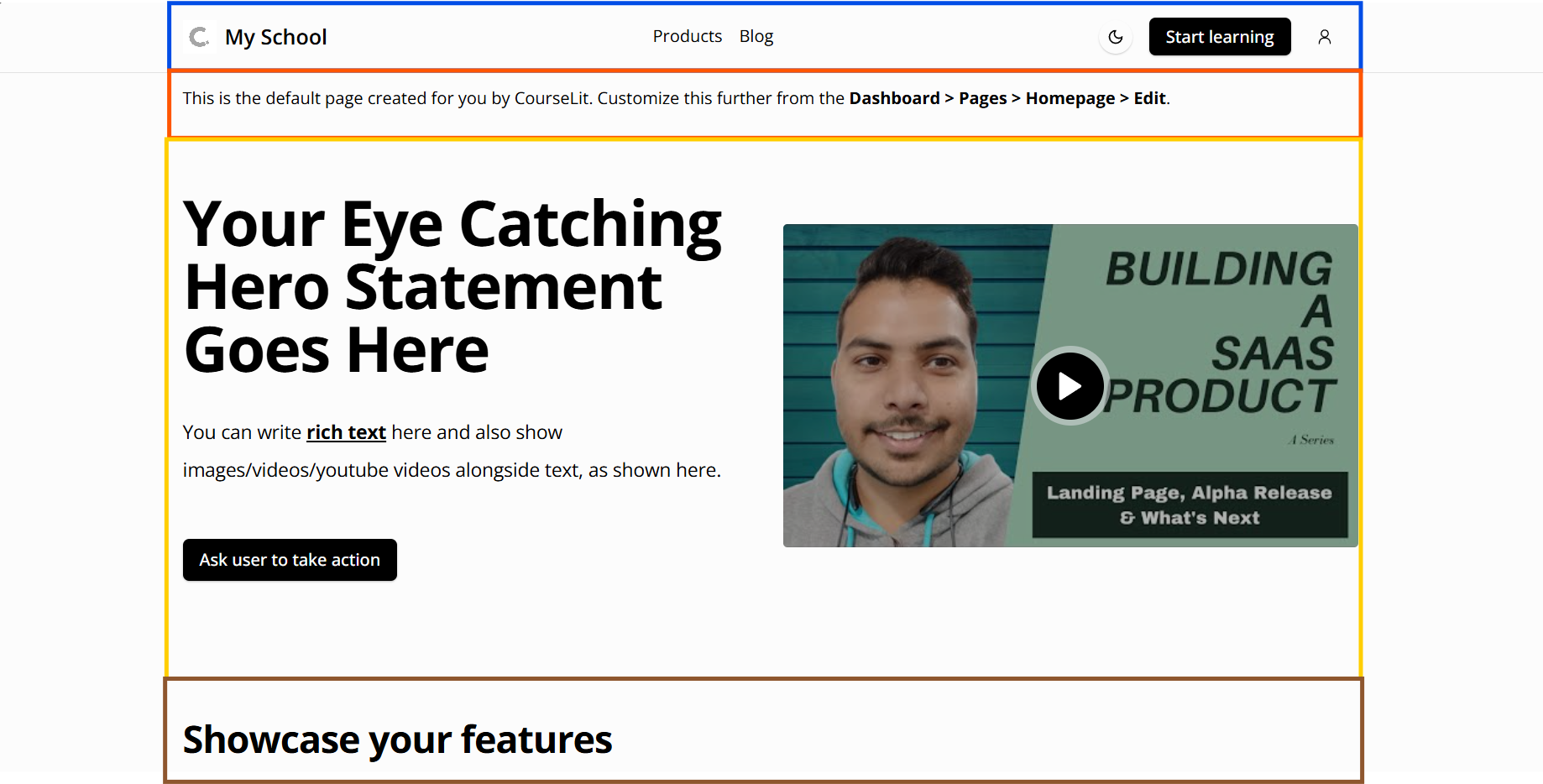Screen dimensions: 1543x784
Task: Go to the Blog page
Action: [x=756, y=36]
